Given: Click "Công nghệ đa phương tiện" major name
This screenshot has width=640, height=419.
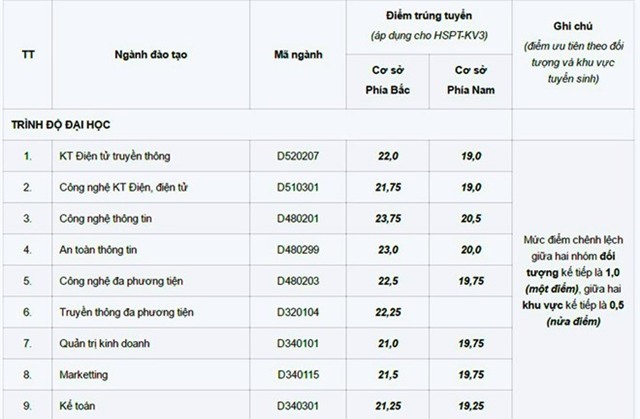Looking at the screenshot, I should [x=122, y=281].
